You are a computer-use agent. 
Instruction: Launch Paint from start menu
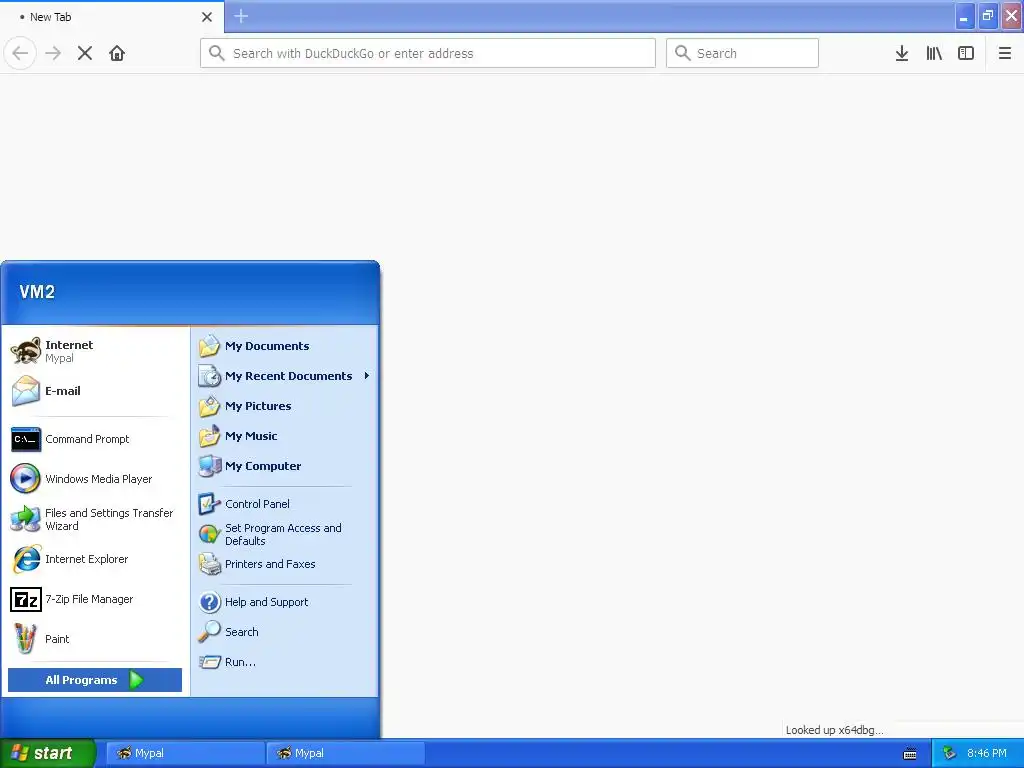tap(95, 639)
